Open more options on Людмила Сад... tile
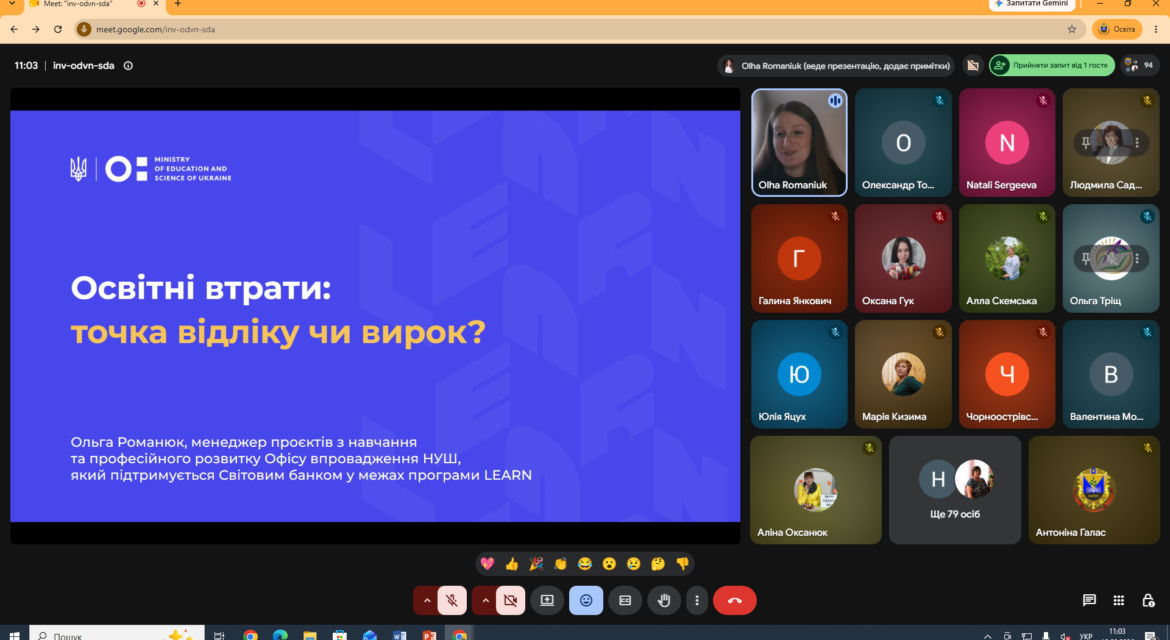The height and width of the screenshot is (640, 1170). pyautogui.click(x=1137, y=142)
